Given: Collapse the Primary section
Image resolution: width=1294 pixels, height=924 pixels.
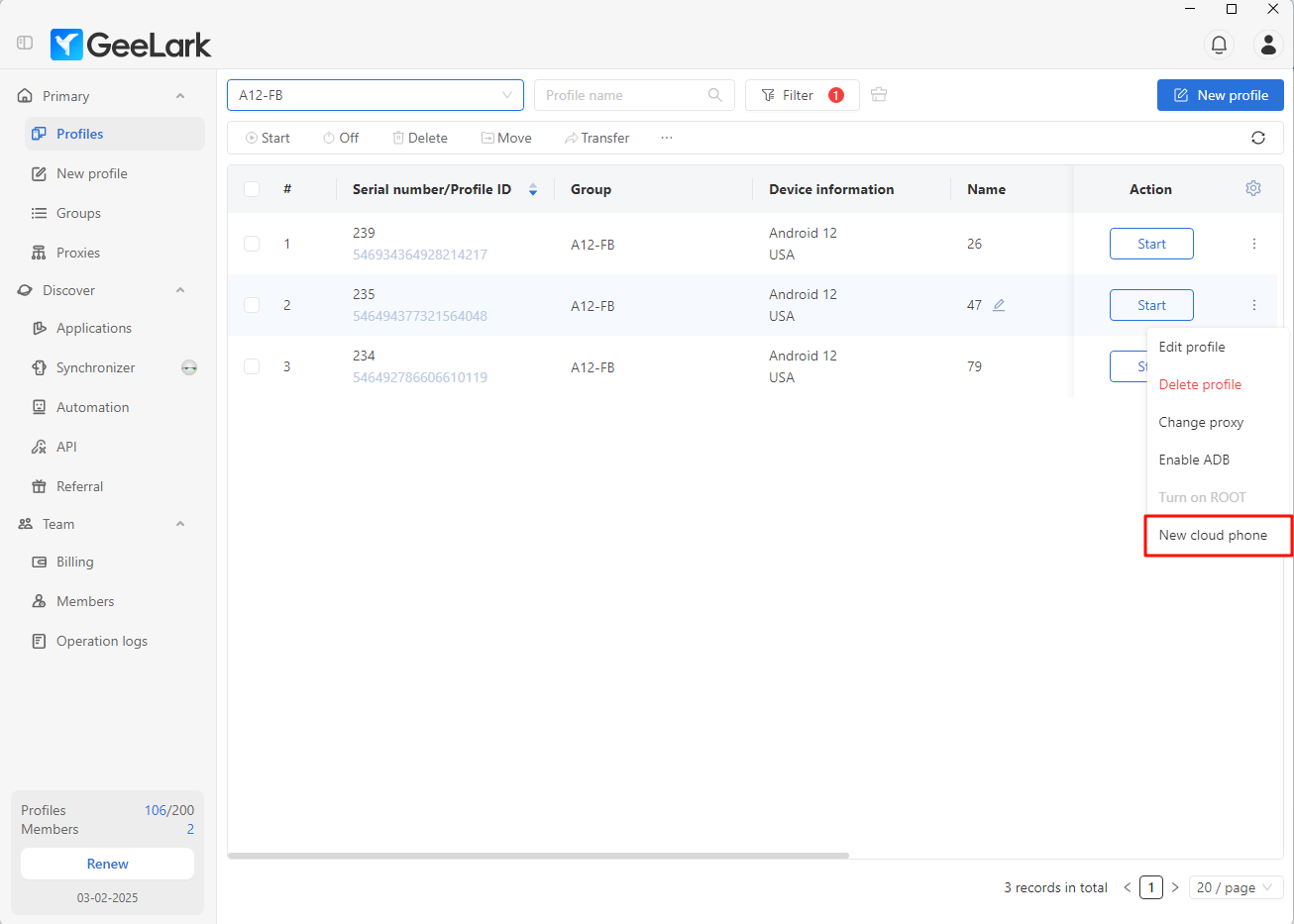Looking at the screenshot, I should coord(180,96).
